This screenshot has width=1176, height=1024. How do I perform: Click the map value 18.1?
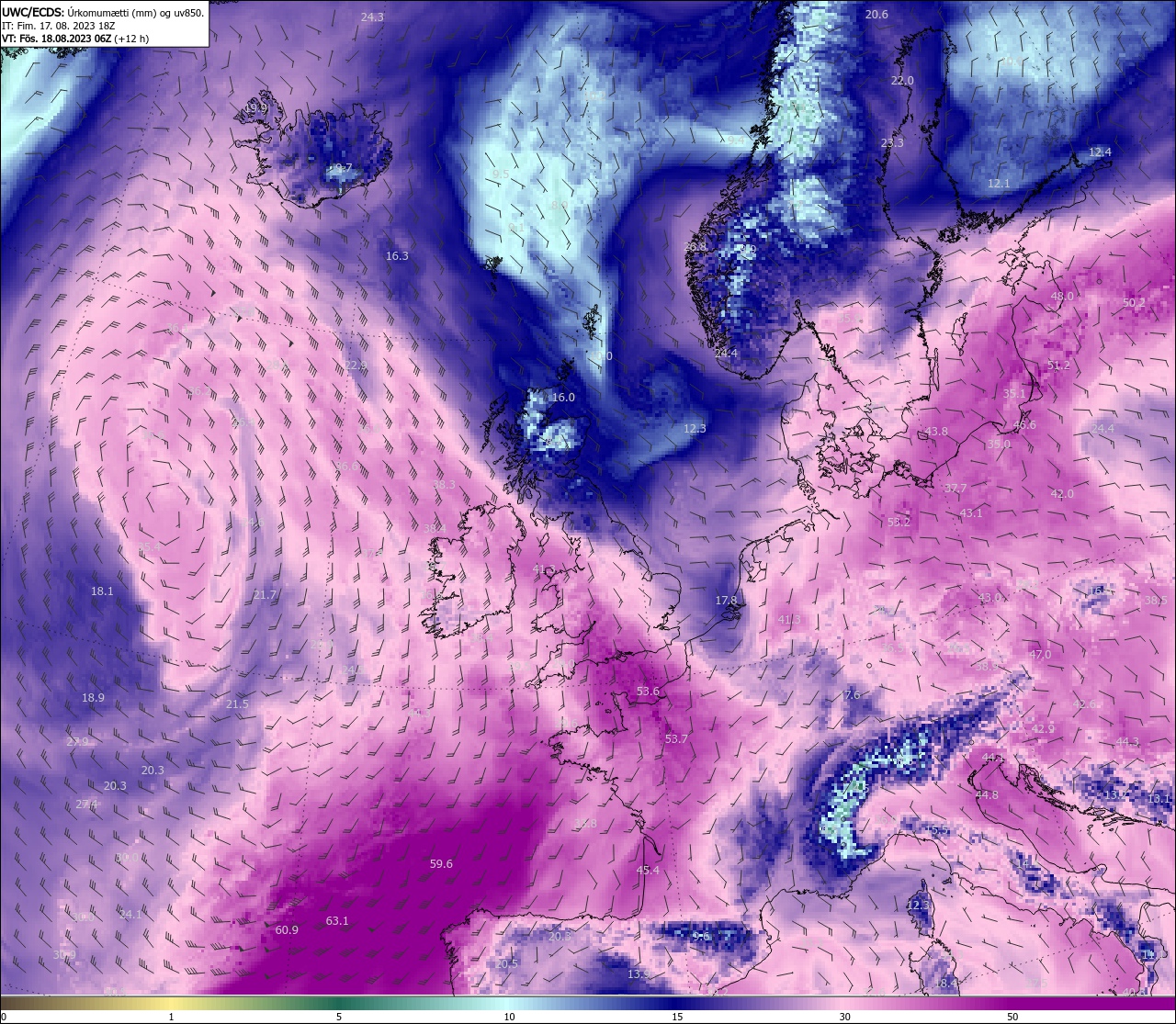coord(102,591)
